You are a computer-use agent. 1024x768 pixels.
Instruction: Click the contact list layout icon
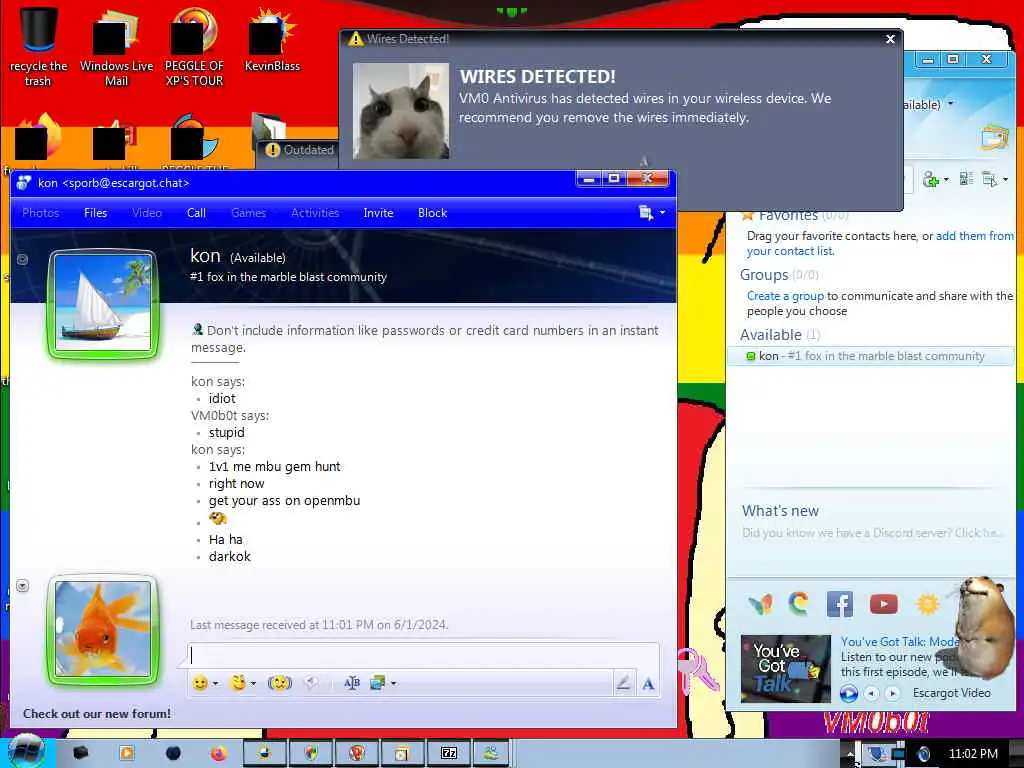point(966,179)
